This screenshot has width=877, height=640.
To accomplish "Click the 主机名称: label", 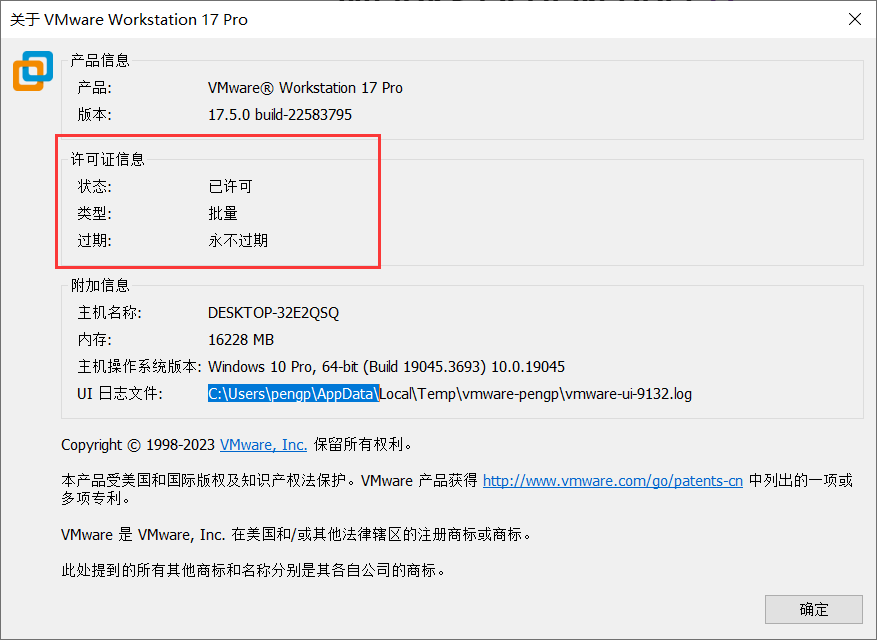I will pyautogui.click(x=110, y=313).
